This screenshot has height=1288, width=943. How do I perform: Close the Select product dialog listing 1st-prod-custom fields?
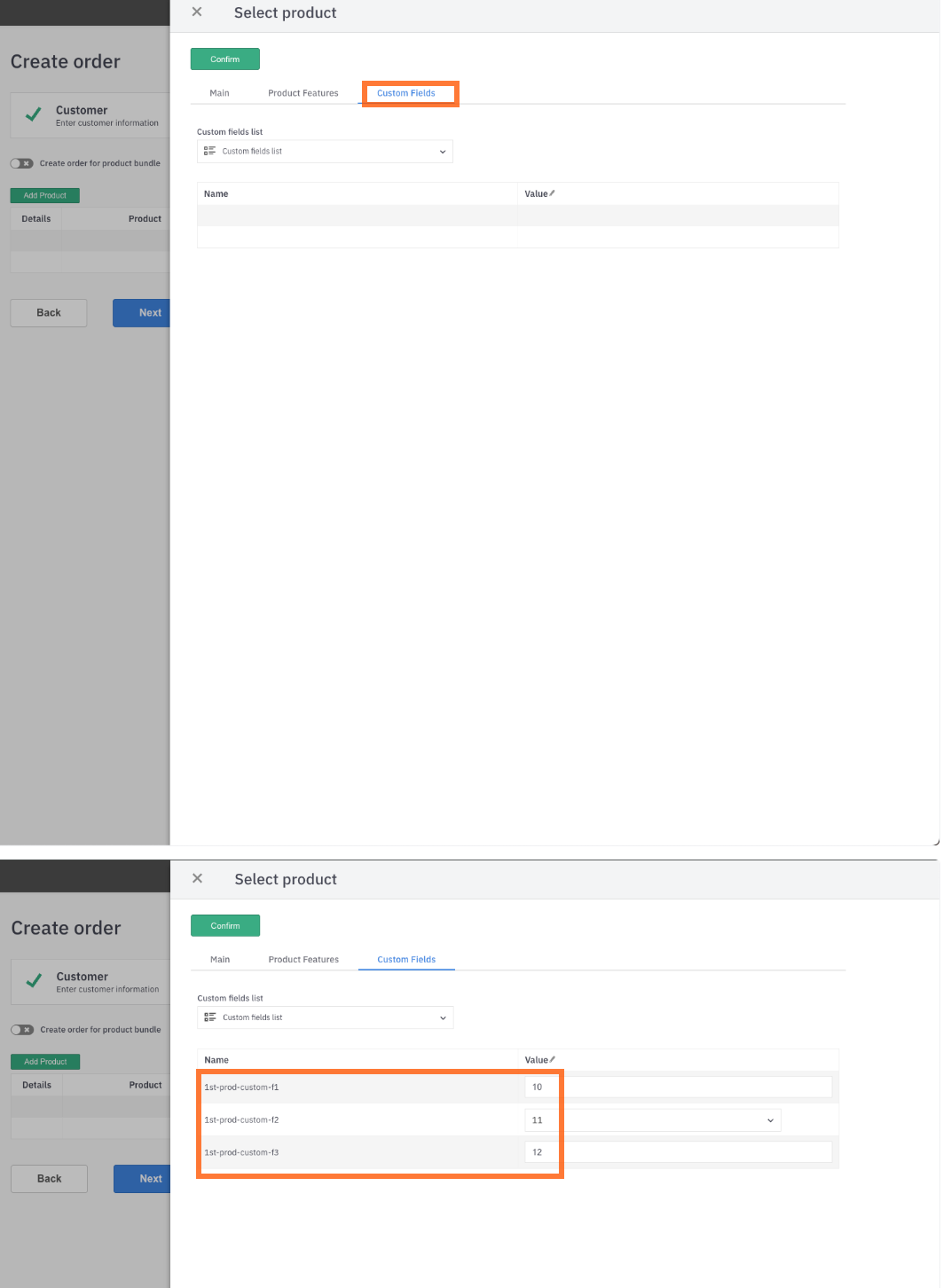(197, 878)
